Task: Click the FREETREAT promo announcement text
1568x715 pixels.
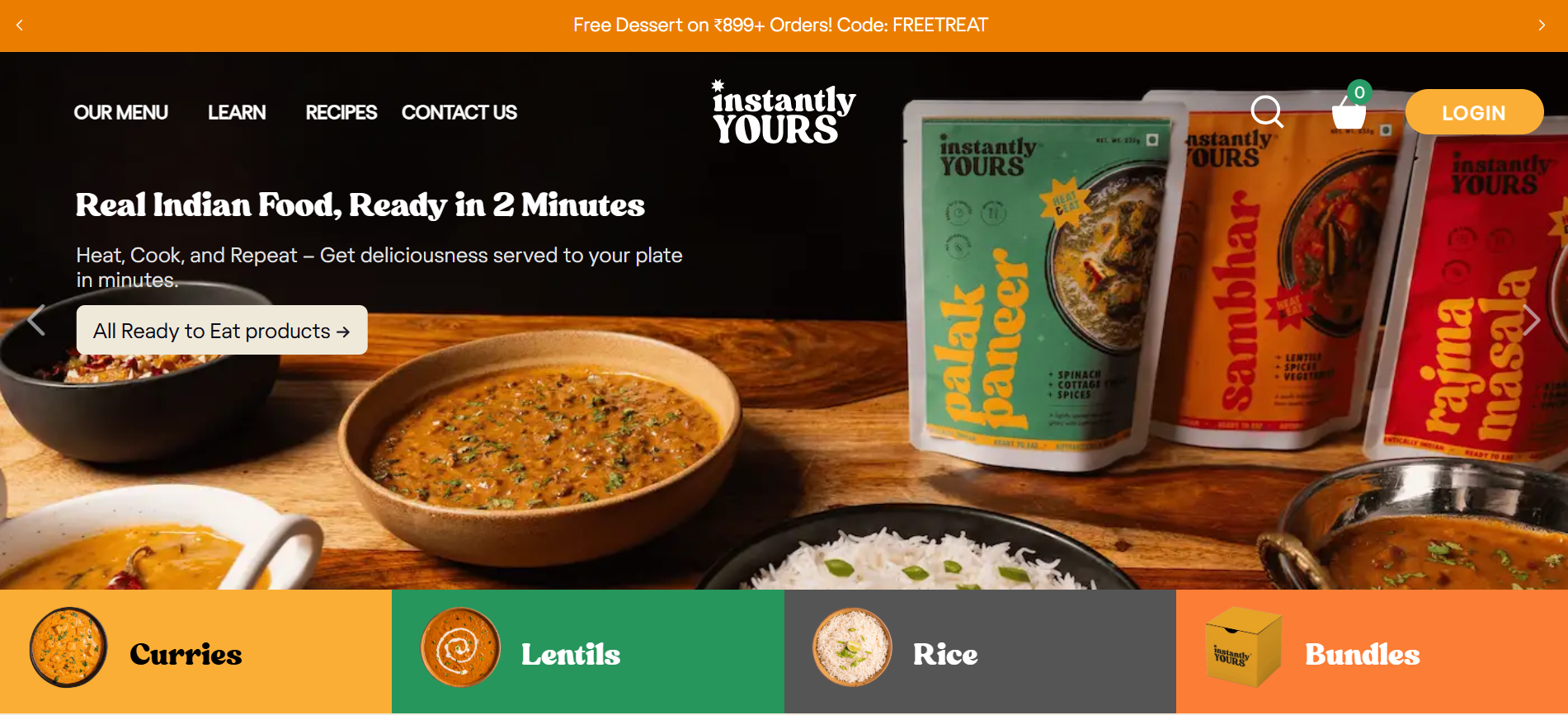Action: pyautogui.click(x=781, y=26)
